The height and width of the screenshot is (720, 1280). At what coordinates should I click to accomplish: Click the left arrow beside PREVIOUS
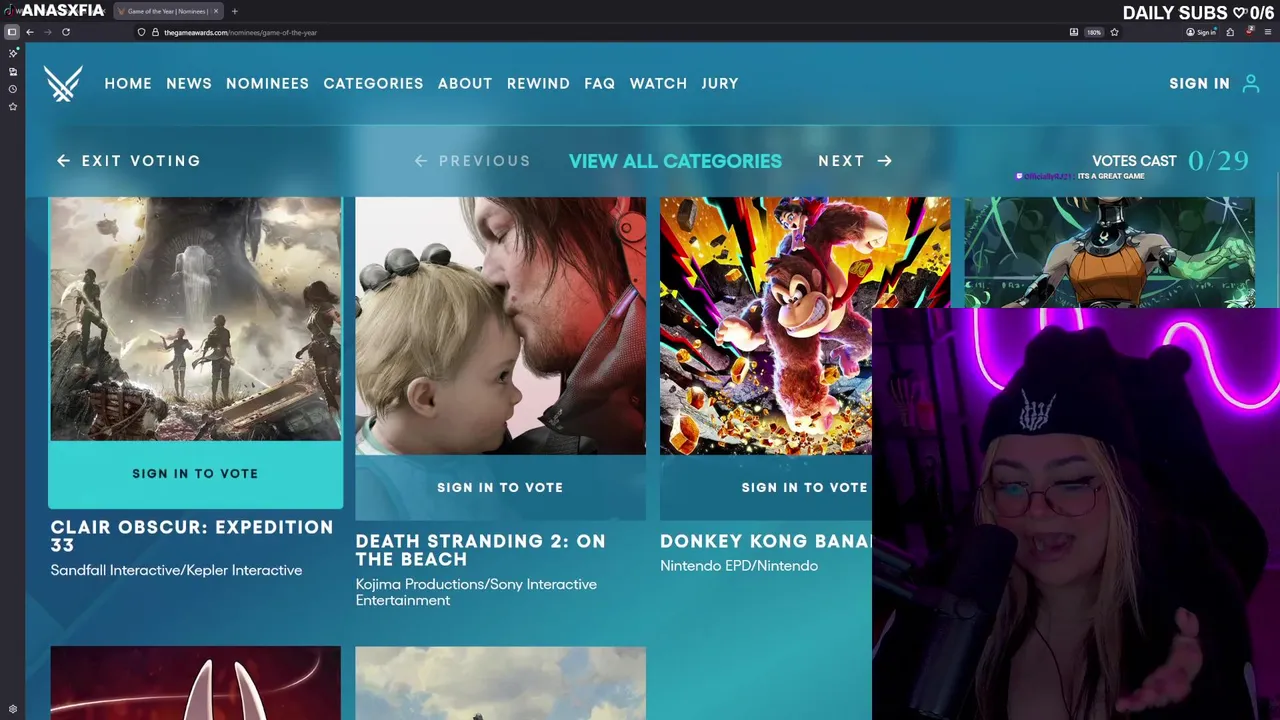coord(421,161)
